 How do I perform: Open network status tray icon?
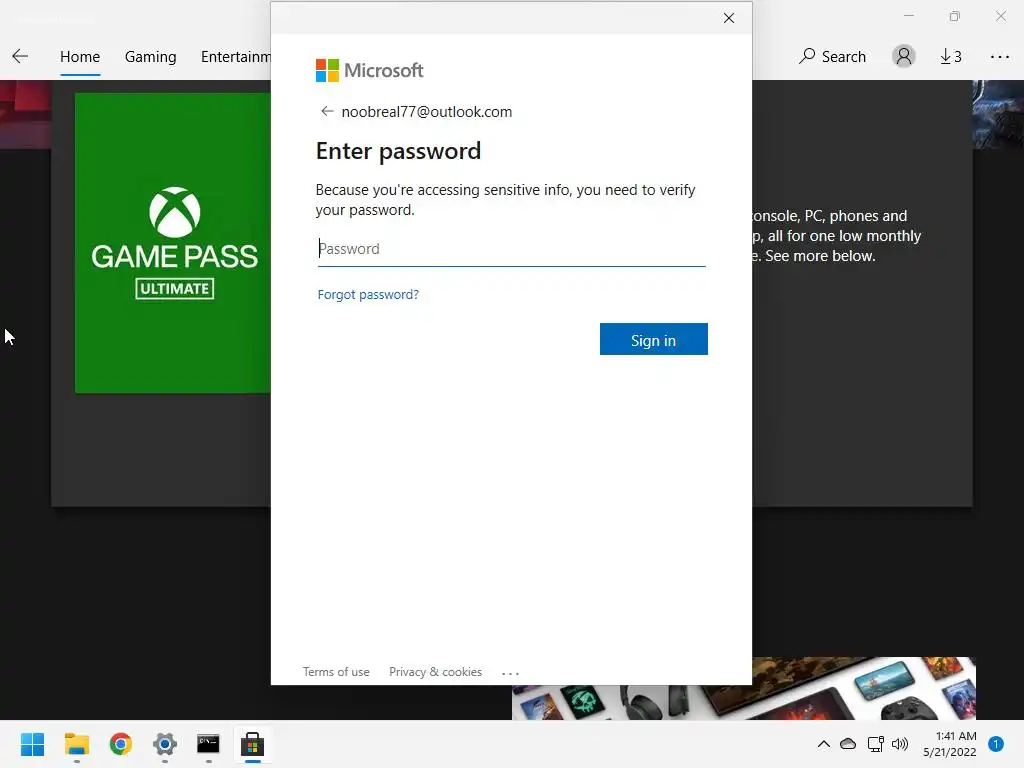click(x=875, y=744)
